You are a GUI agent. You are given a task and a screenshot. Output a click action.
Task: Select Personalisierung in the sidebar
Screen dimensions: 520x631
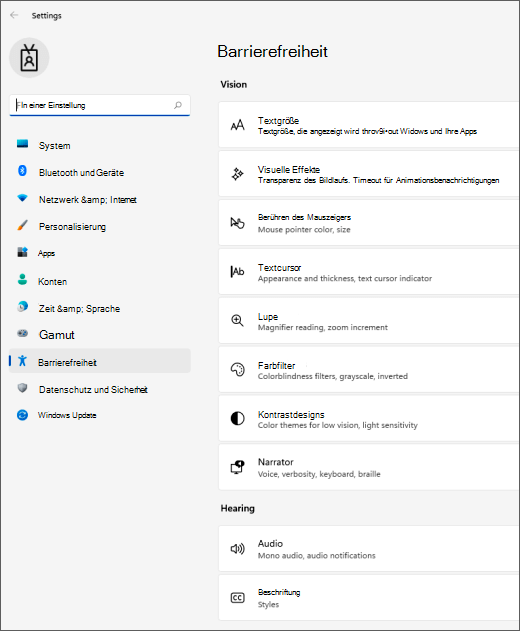tap(100, 227)
